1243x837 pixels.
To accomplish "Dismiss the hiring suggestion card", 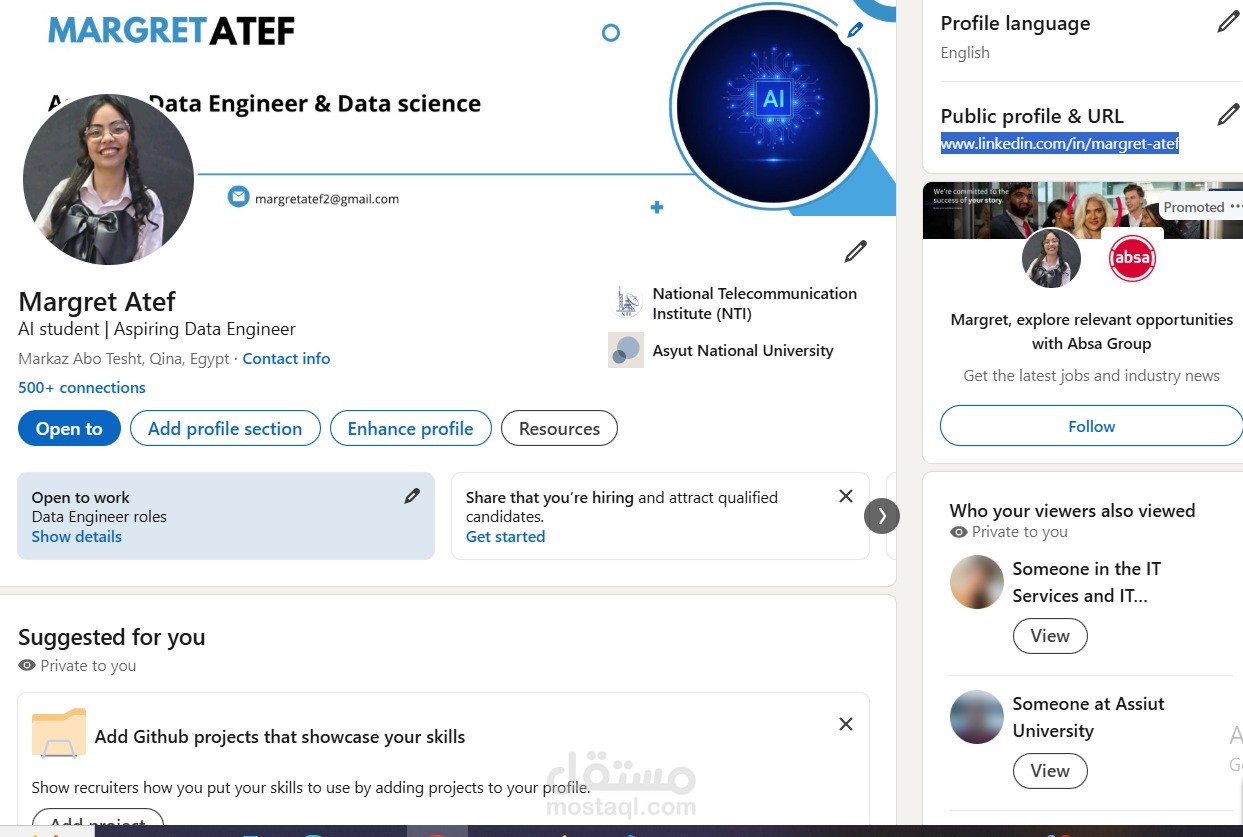I will (845, 495).
